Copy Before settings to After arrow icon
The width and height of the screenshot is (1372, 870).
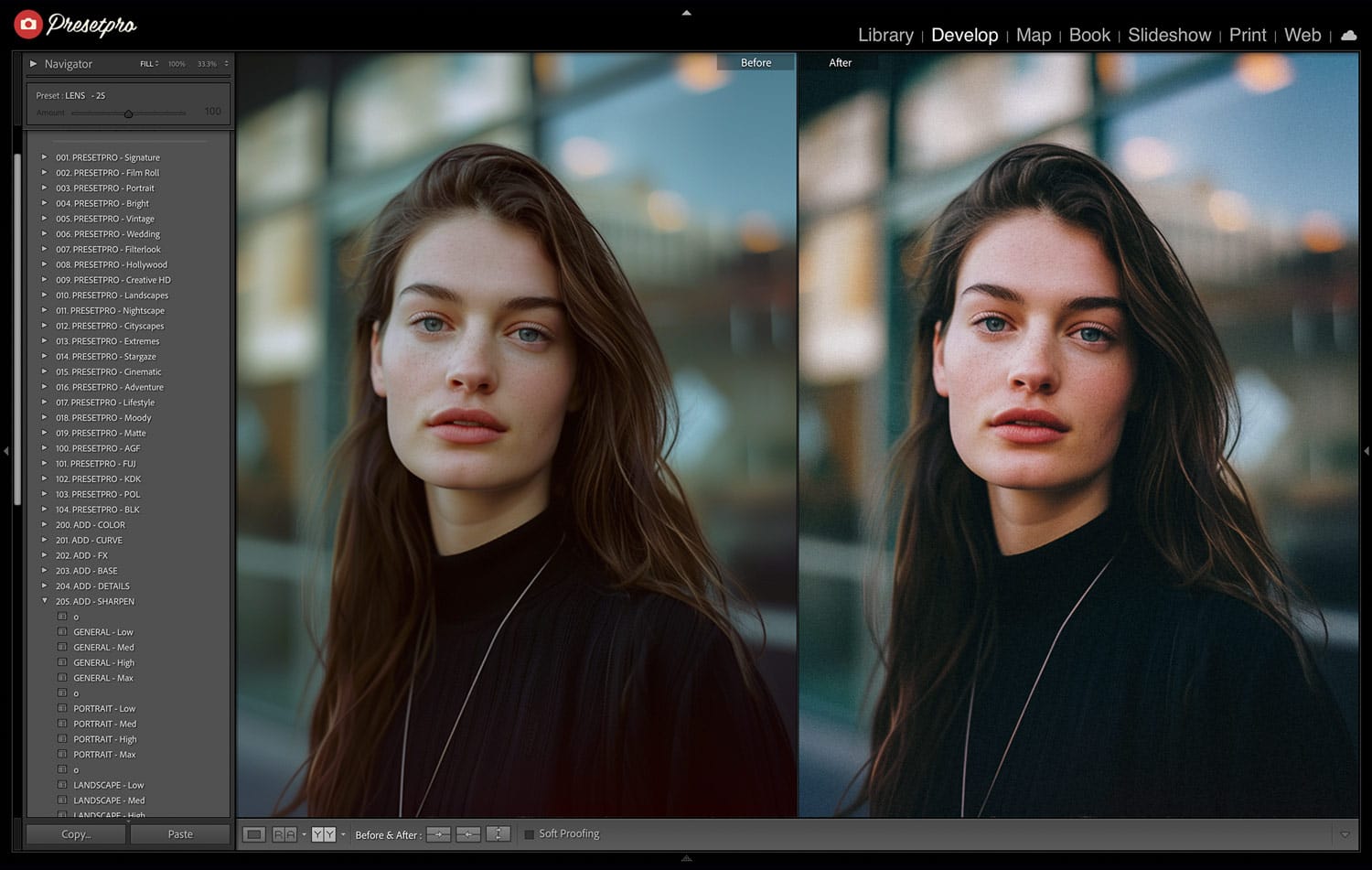coord(439,834)
